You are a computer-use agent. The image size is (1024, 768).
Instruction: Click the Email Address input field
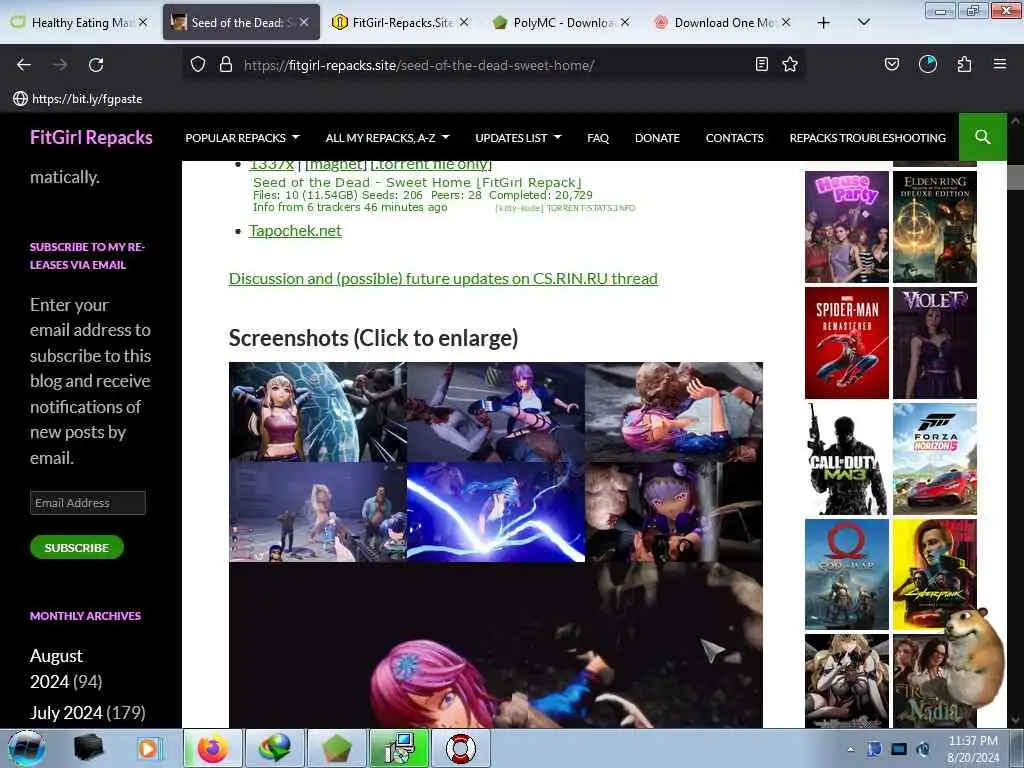[x=88, y=503]
